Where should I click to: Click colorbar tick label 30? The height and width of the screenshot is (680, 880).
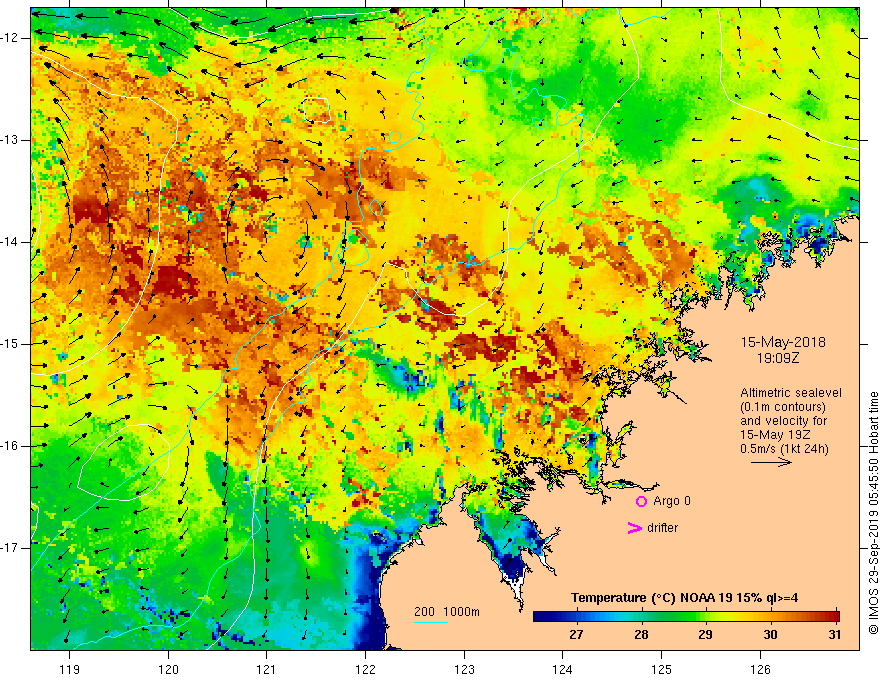tap(771, 635)
